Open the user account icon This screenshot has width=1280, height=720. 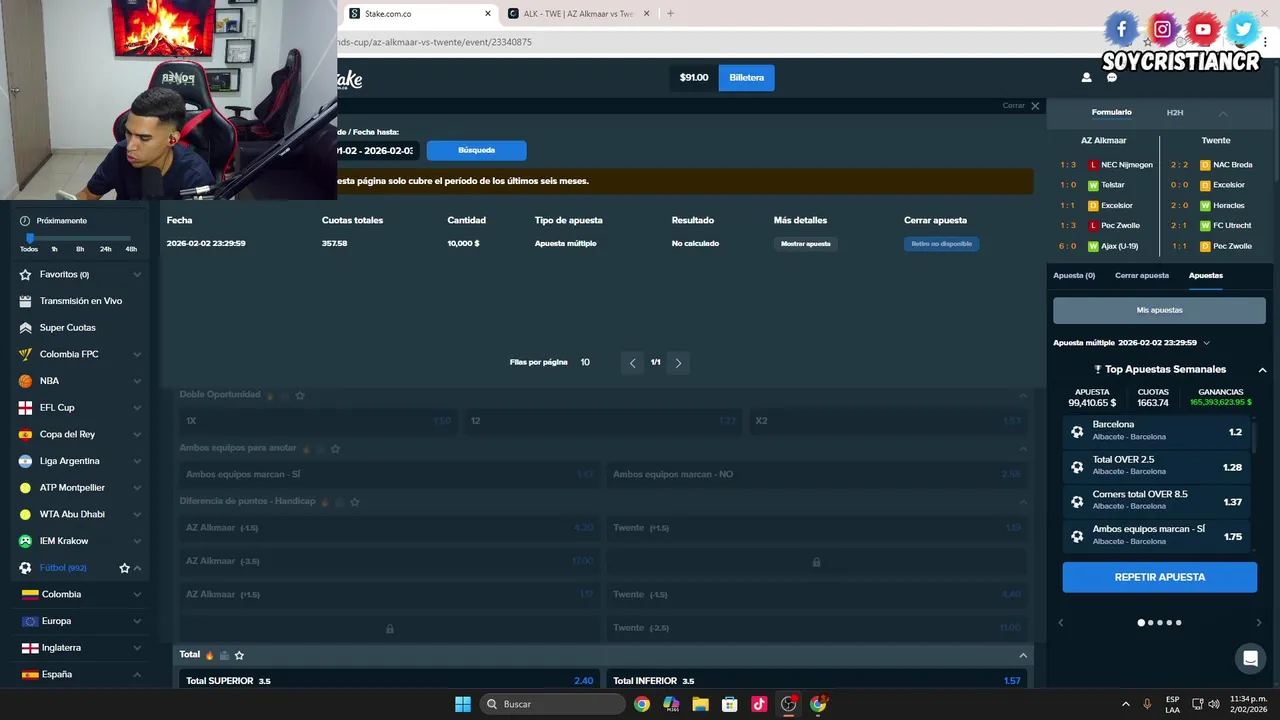tap(1086, 77)
